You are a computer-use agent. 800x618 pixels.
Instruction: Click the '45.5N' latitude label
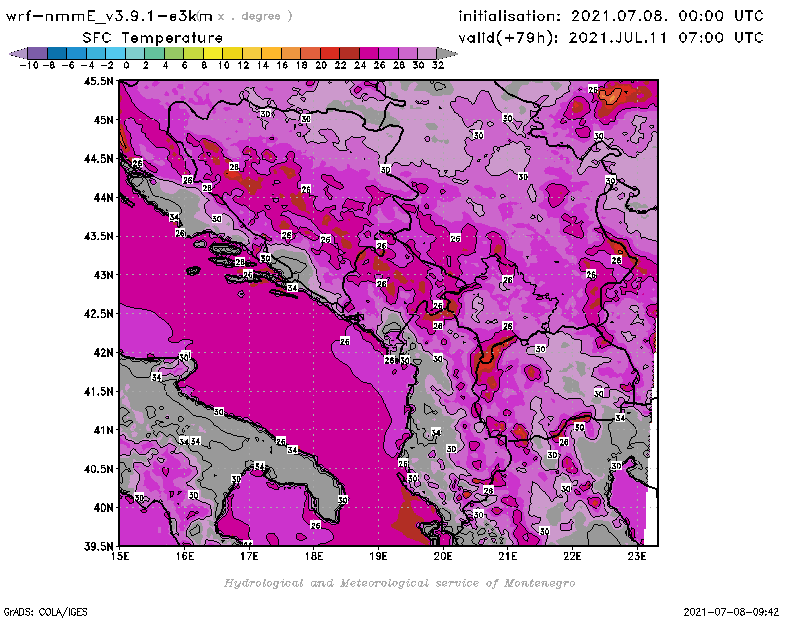(98, 81)
